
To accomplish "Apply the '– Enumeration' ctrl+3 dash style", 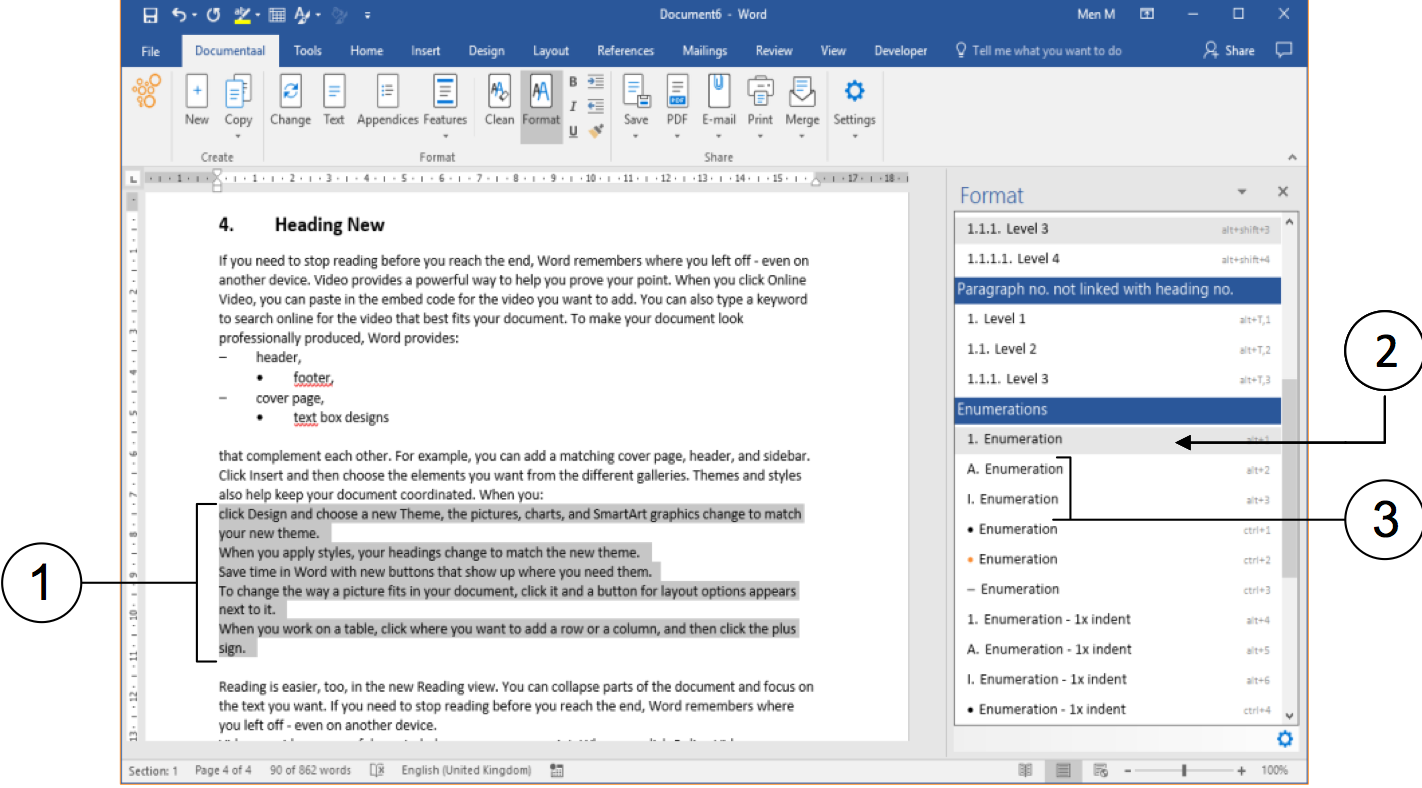I will [x=1118, y=589].
